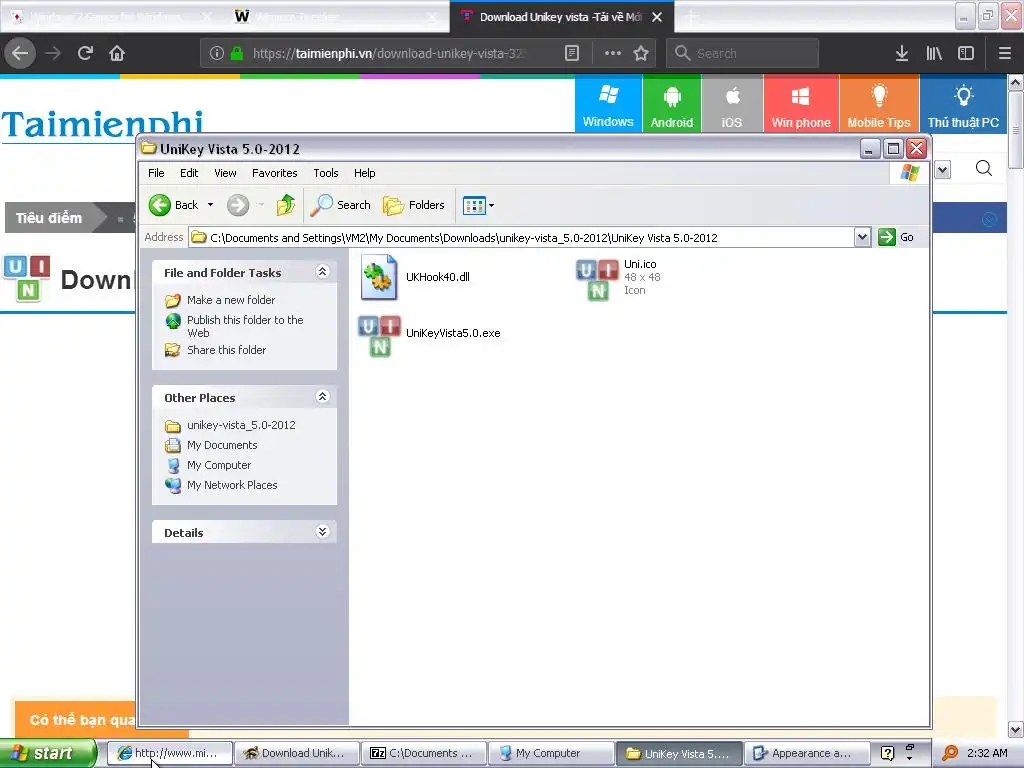Select the Uni.ico file icon
The height and width of the screenshot is (768, 1024).
coord(598,280)
